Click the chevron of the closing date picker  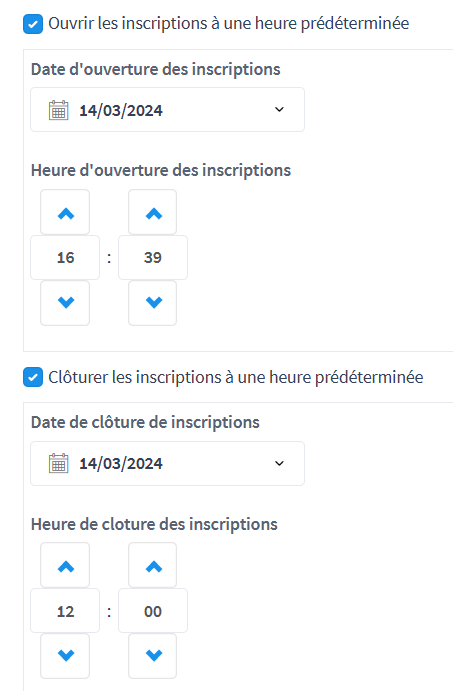pyautogui.click(x=279, y=463)
